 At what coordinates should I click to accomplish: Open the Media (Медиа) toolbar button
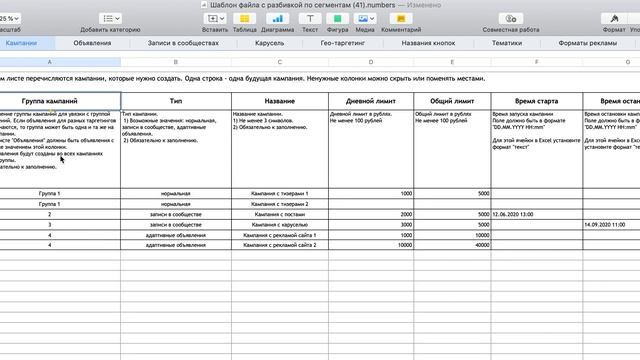click(x=365, y=19)
